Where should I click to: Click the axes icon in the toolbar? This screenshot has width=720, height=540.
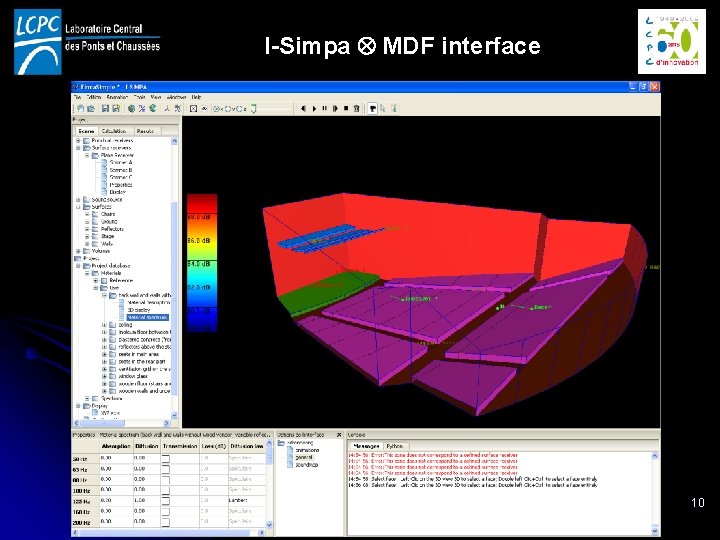pos(167,108)
